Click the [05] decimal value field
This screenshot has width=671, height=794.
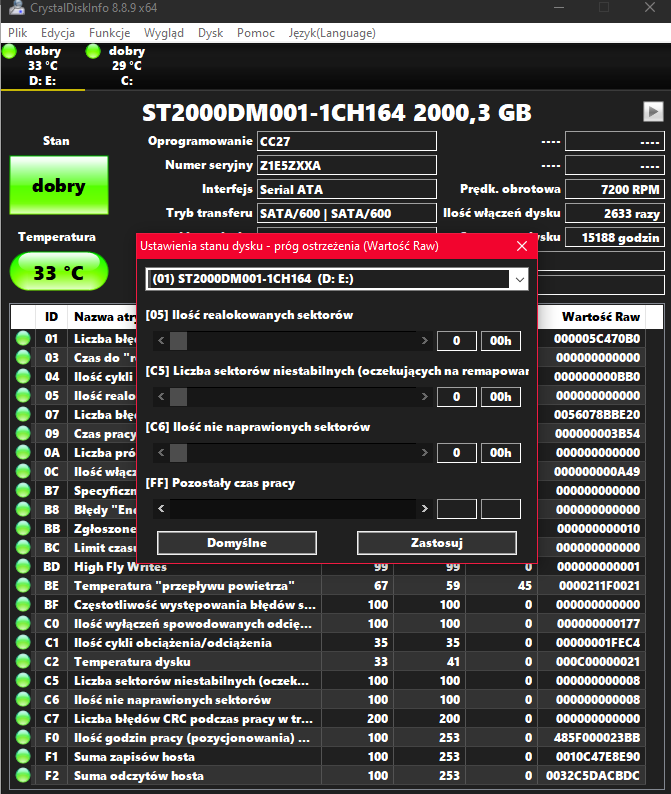[x=456, y=341]
